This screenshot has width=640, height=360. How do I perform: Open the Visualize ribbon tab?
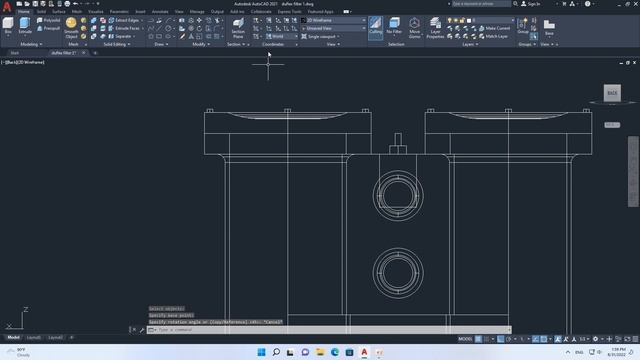pyautogui.click(x=96, y=12)
